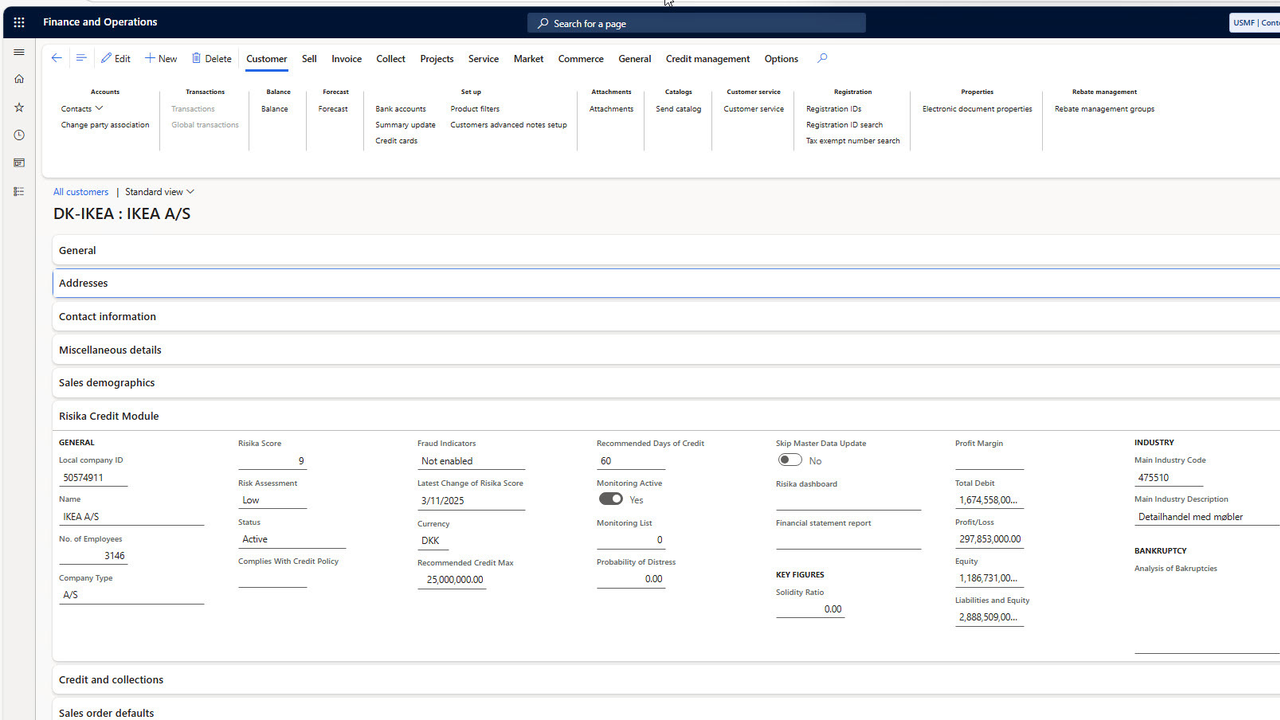Screen dimensions: 1280x720
Task: Expand the General fasttab
Action: 666,251
